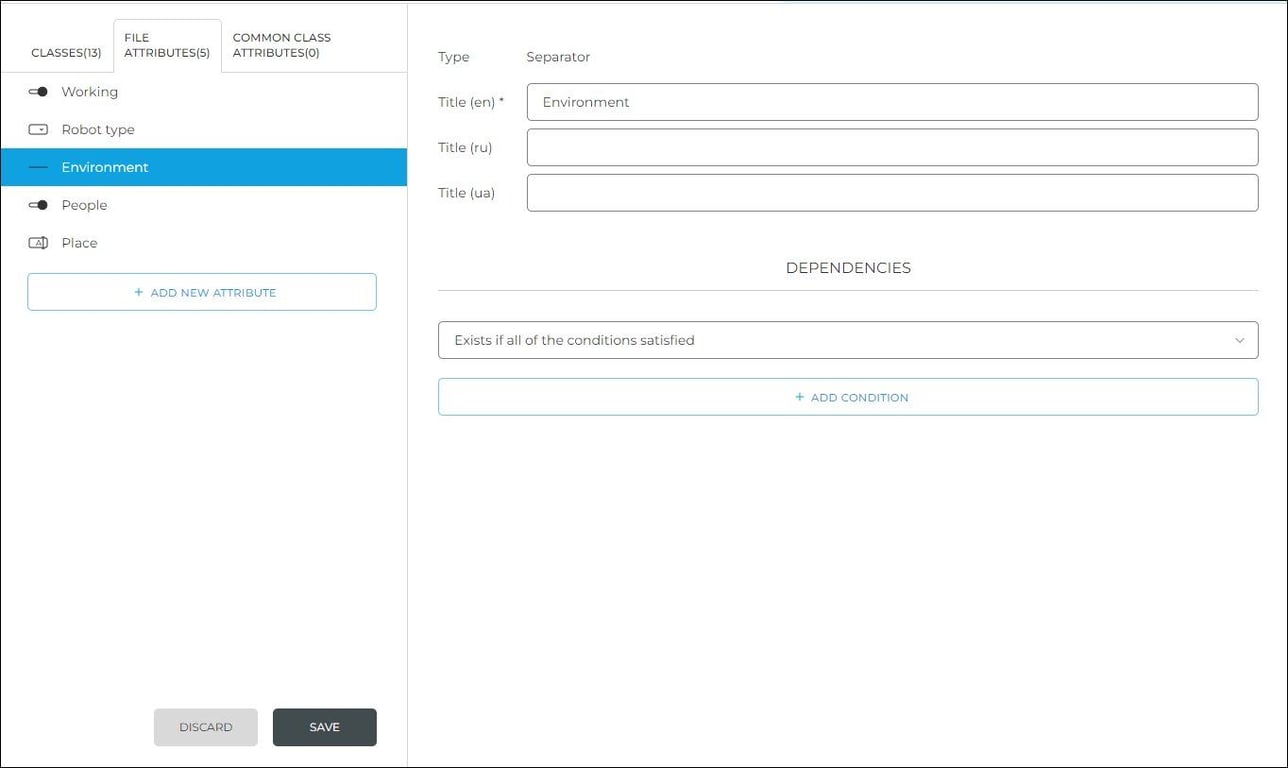Viewport: 1288px width, 768px height.
Task: Open the COMMON CLASS ATTRIBUTES(0) tab
Action: [x=281, y=45]
